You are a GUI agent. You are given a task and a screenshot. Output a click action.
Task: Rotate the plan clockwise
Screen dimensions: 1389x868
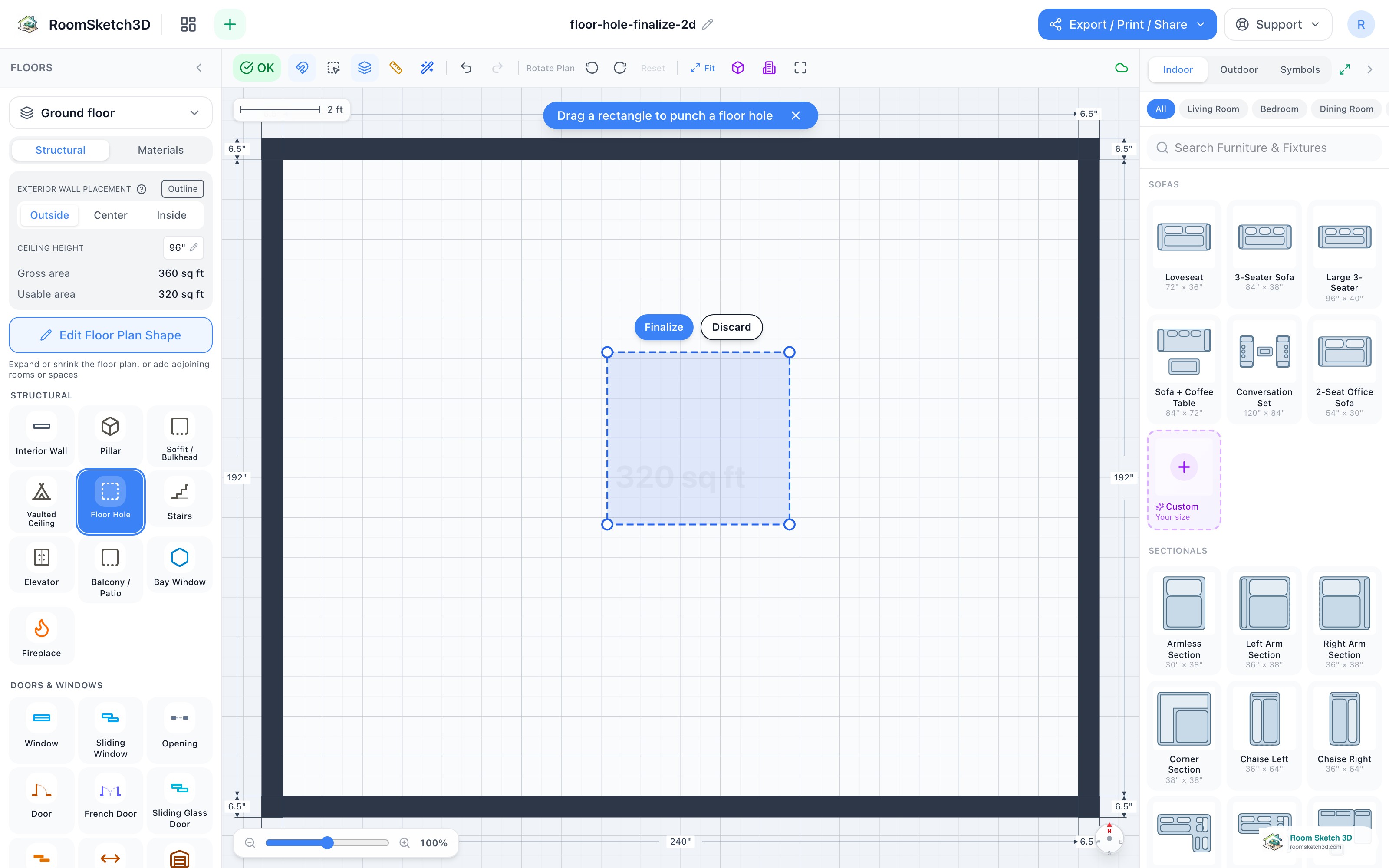(620, 68)
